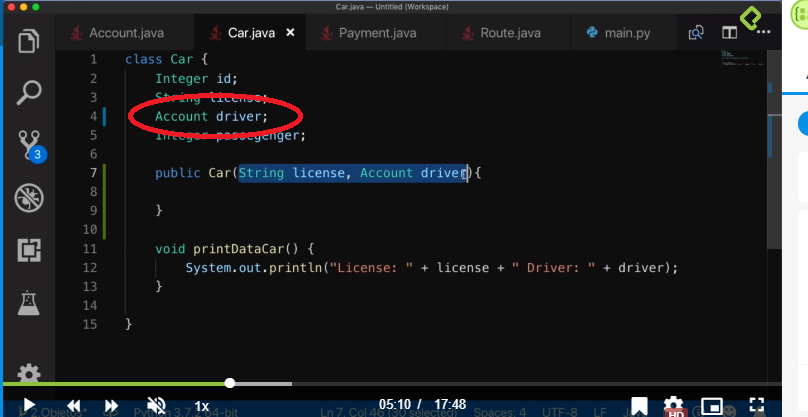This screenshot has width=808, height=417.
Task: Select the Car.java tab
Action: tap(251, 33)
